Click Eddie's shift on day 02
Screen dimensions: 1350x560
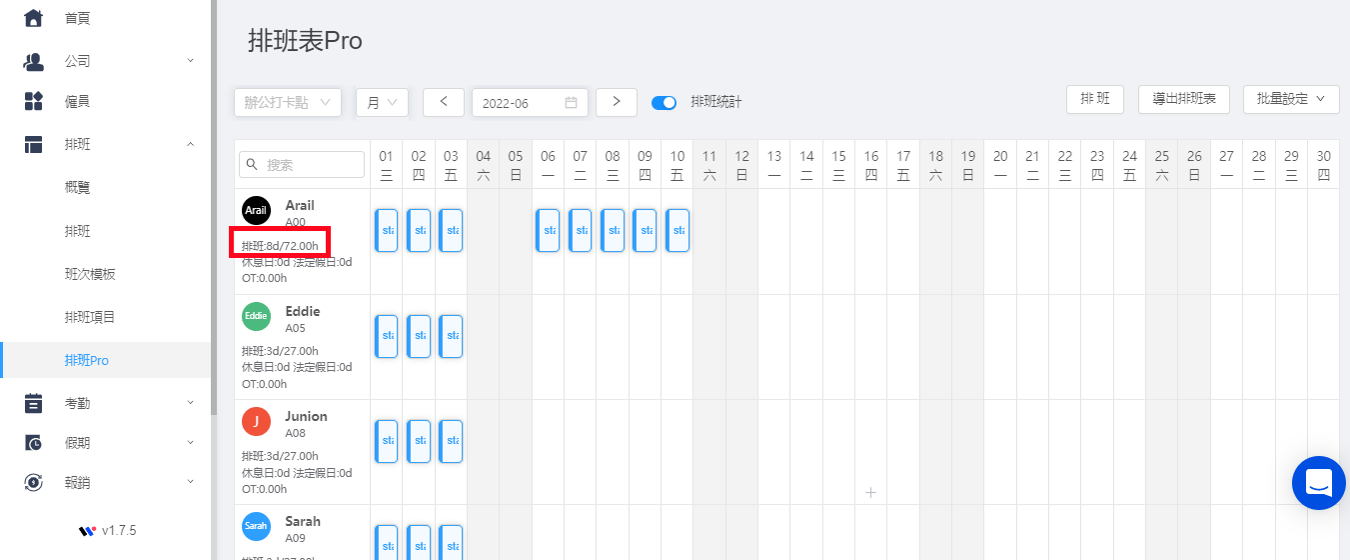(419, 336)
